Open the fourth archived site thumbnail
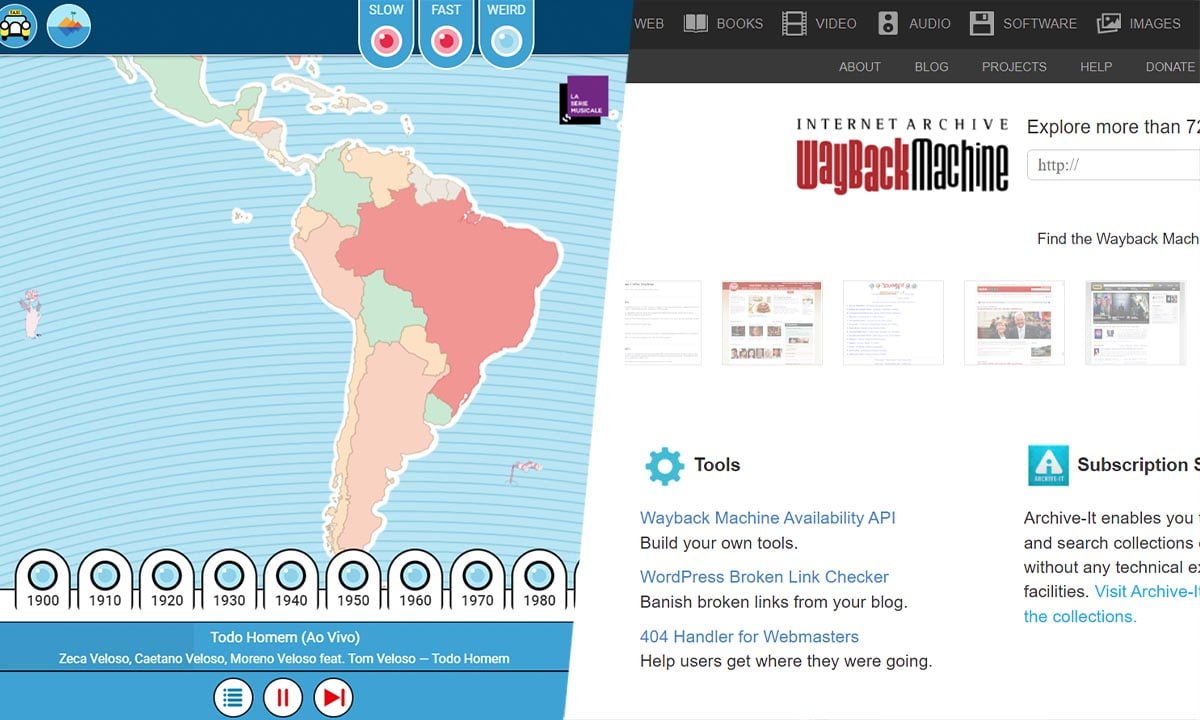 1014,323
